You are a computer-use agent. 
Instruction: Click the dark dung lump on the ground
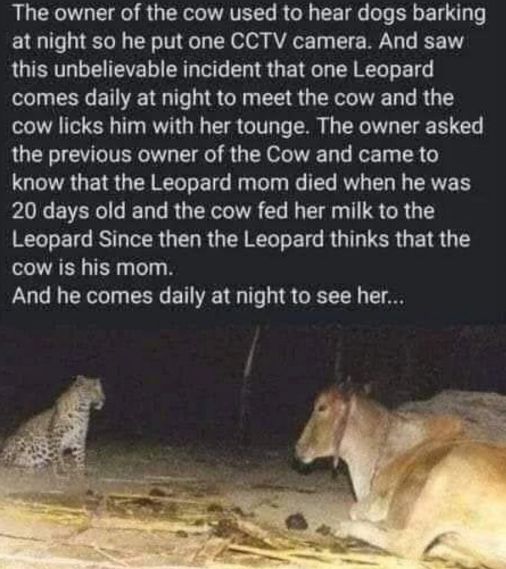(297, 523)
